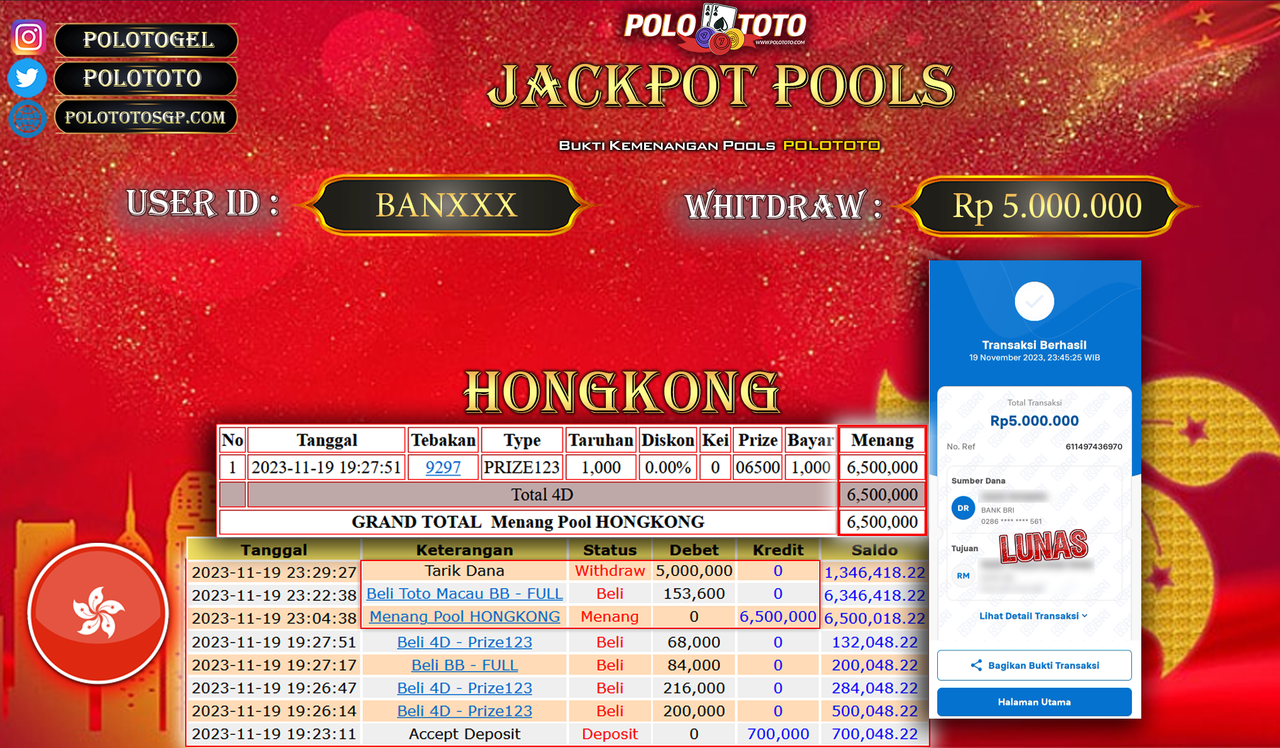1280x748 pixels.
Task: Open the POLOTOGEL button
Action: click(146, 41)
